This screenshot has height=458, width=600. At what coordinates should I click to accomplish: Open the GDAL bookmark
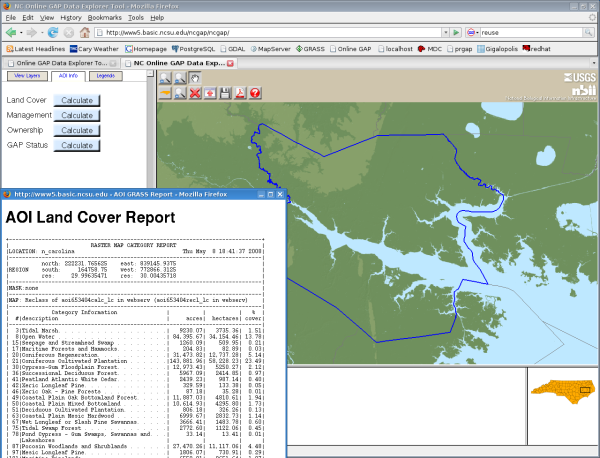[x=233, y=49]
